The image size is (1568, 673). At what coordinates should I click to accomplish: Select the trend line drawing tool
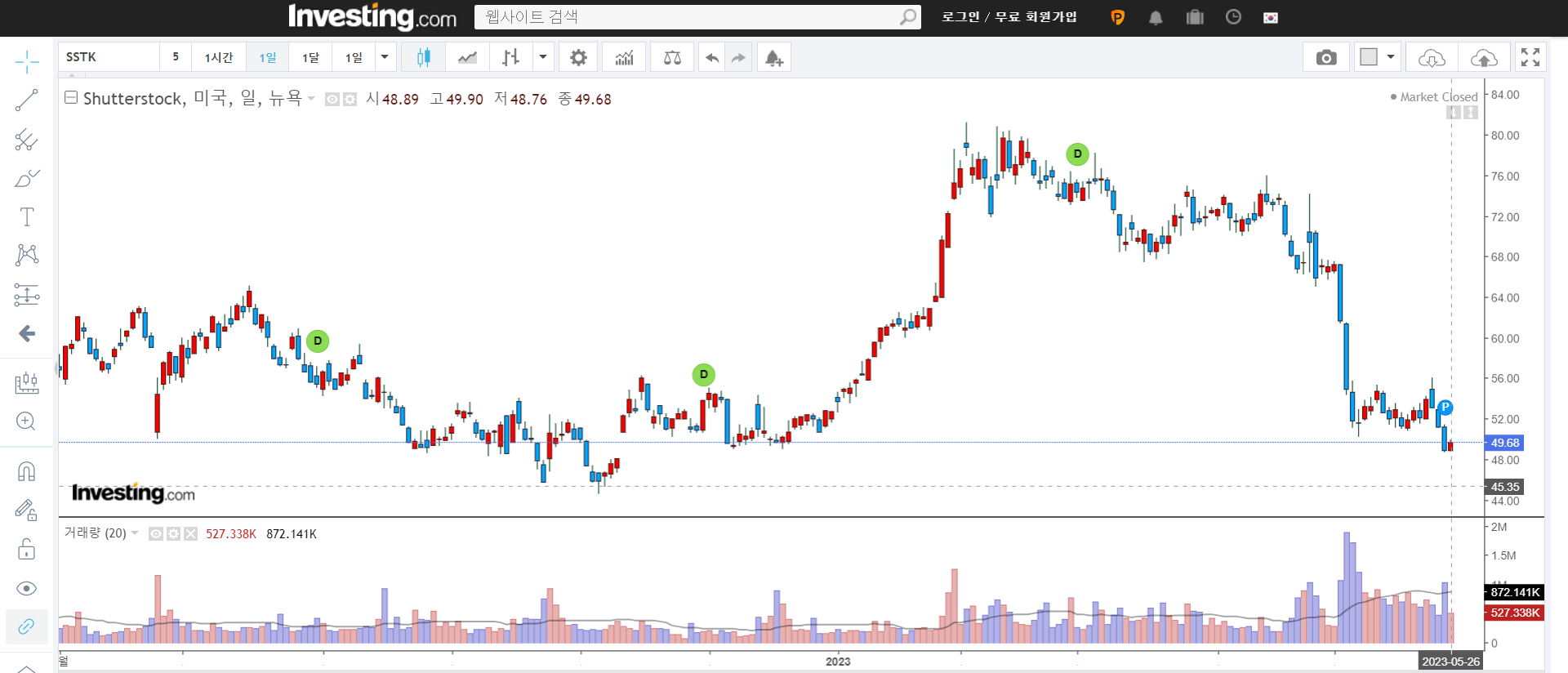coord(26,100)
